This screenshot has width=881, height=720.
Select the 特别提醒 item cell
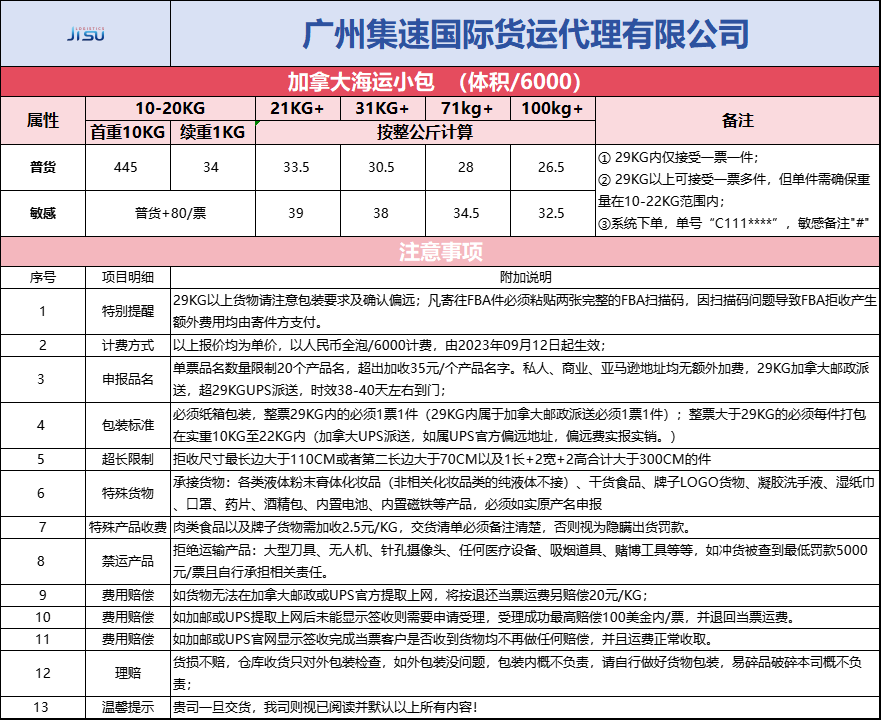point(128,312)
